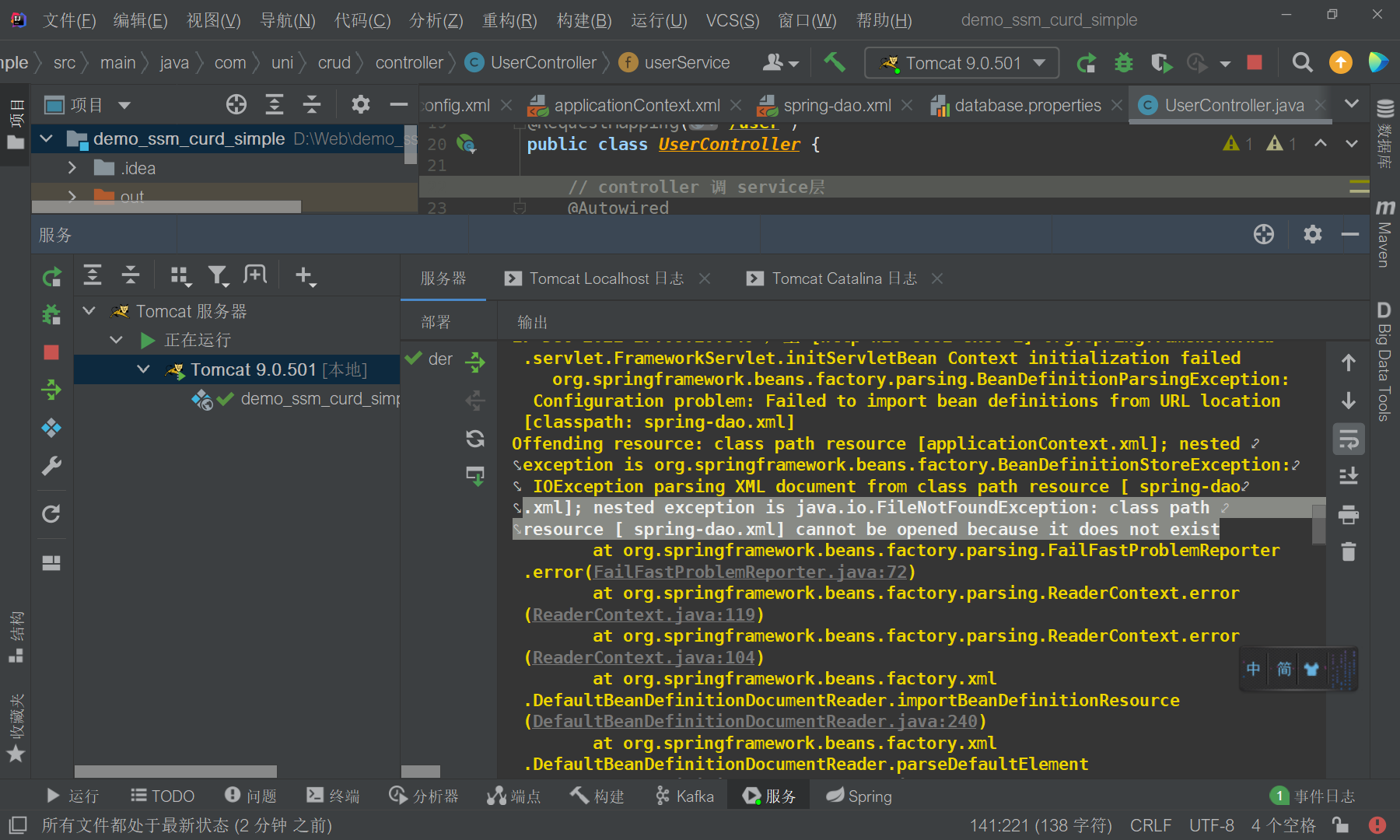Click locate file crosshair in Project panel
The height and width of the screenshot is (840, 1400).
click(236, 104)
